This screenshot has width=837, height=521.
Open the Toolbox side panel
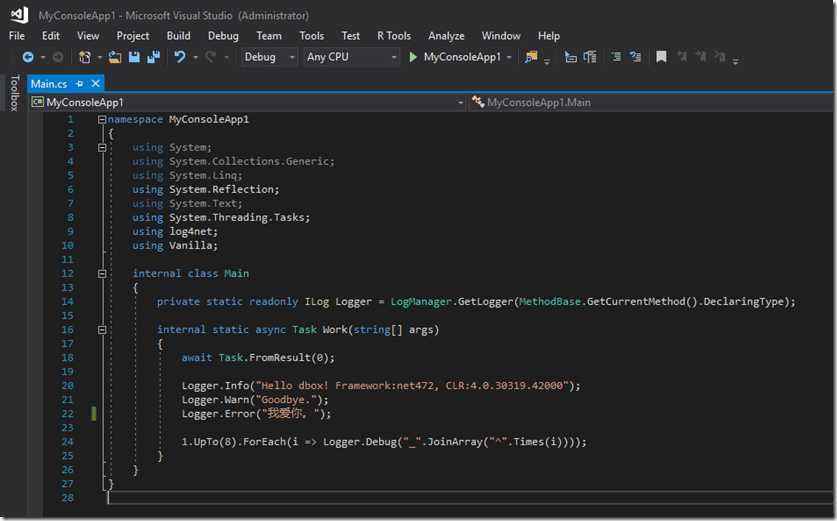(x=14, y=93)
